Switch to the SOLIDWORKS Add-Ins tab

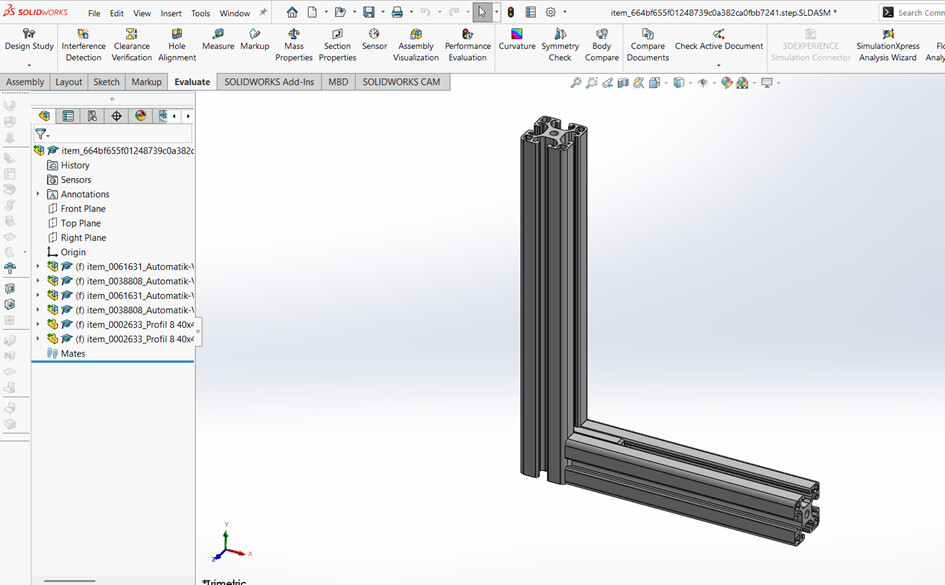(x=269, y=82)
